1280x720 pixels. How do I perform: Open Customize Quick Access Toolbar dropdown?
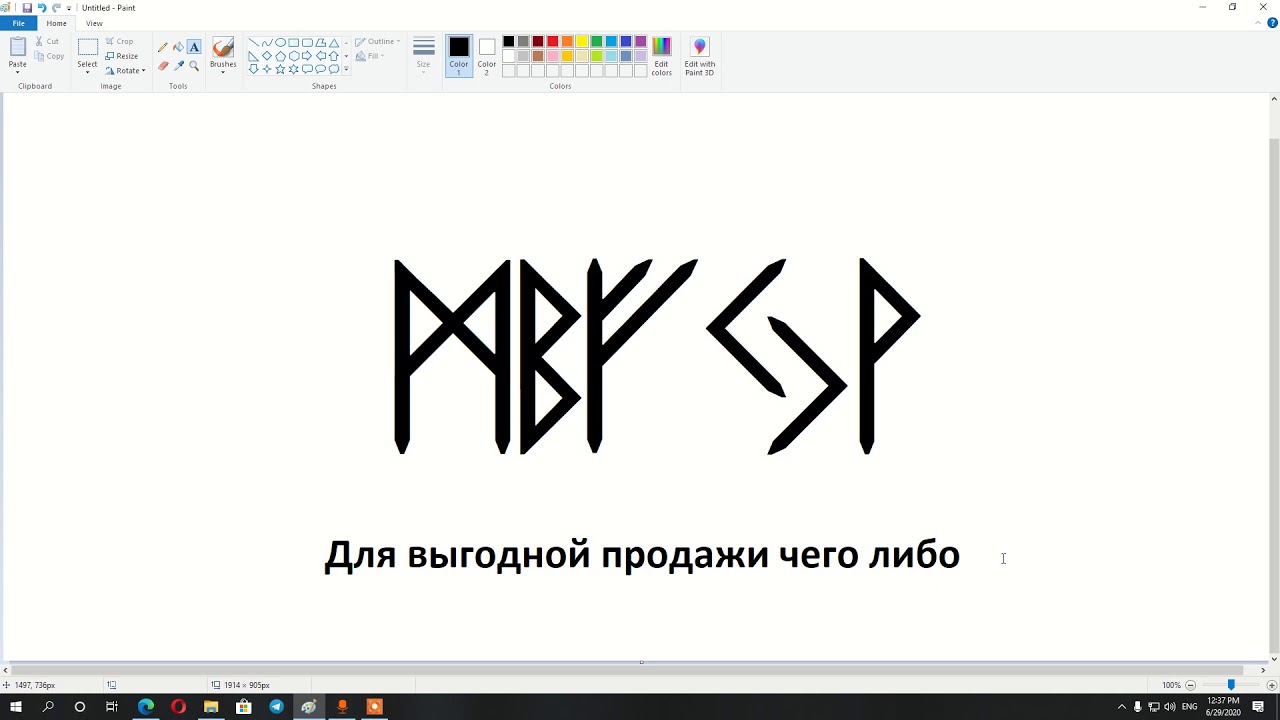click(x=69, y=8)
